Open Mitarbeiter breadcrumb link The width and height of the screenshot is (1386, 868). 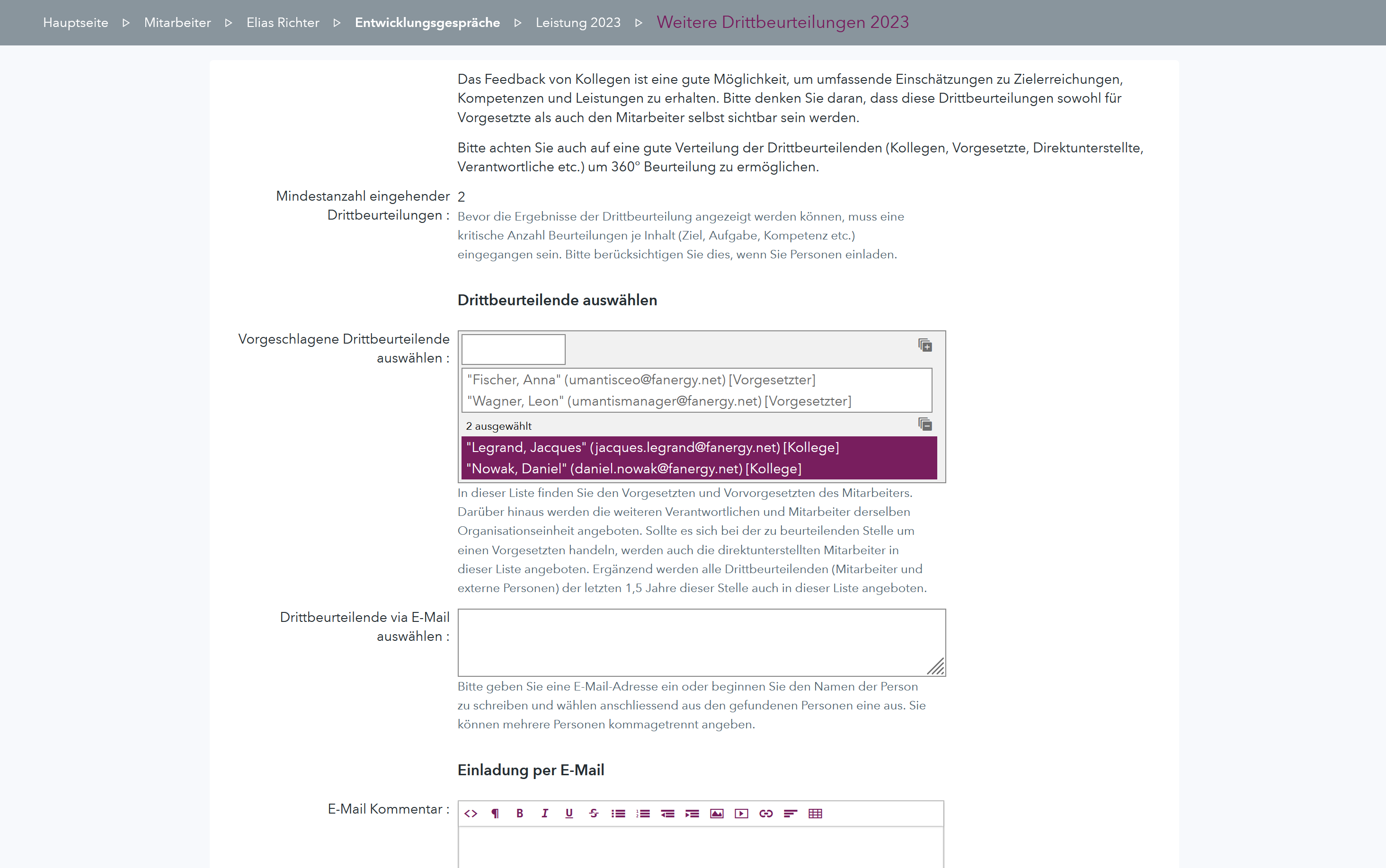pos(178,22)
